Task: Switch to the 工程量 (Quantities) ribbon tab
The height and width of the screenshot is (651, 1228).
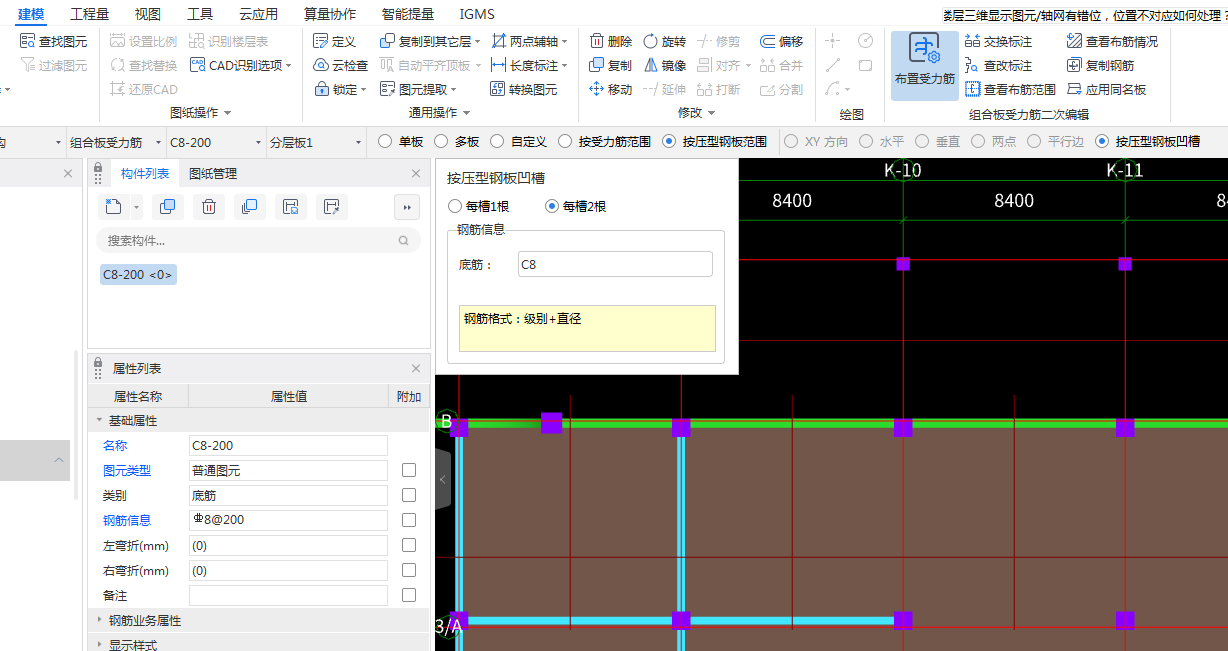Action: point(90,14)
